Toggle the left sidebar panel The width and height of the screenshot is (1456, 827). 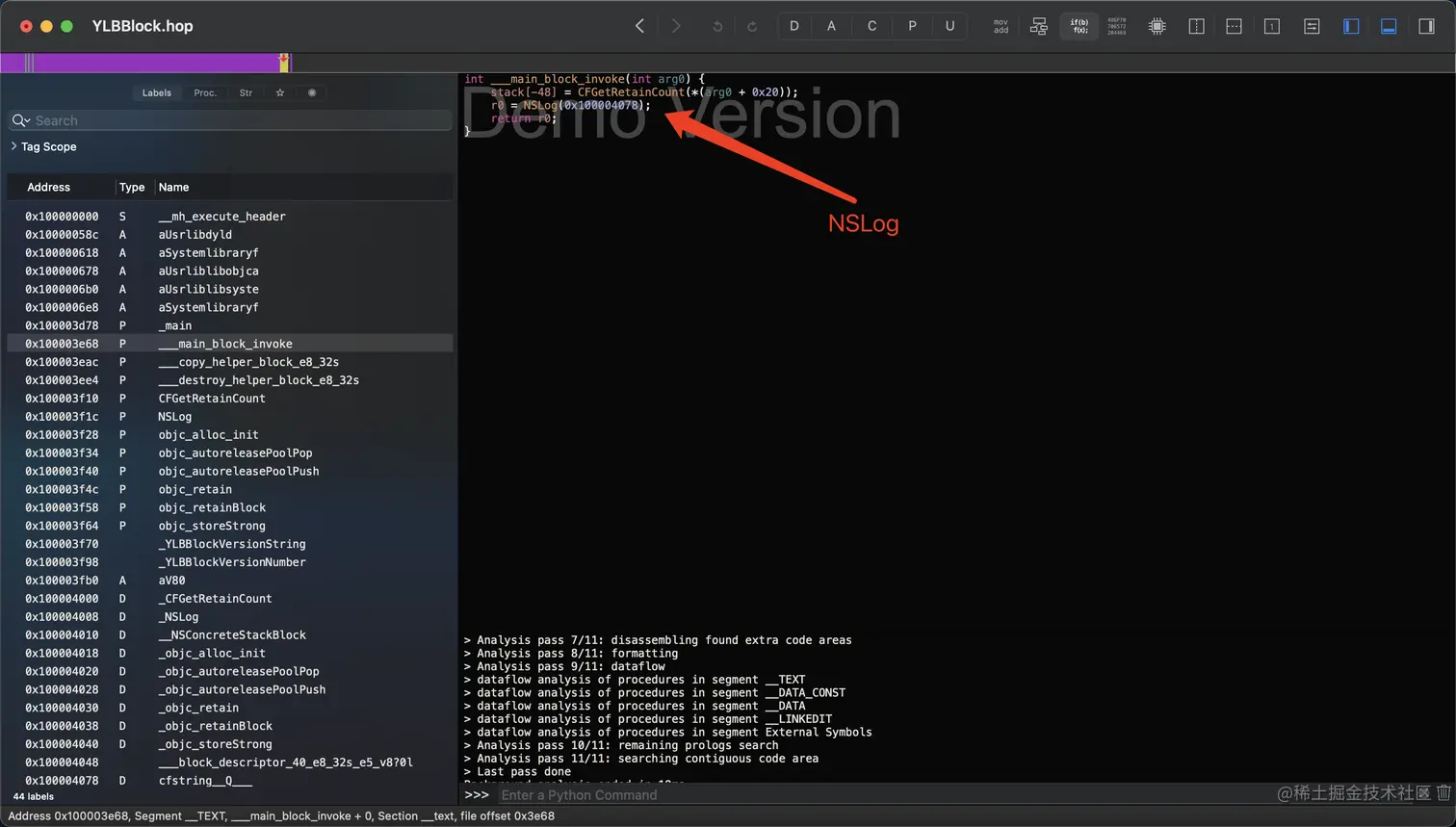tap(1351, 27)
